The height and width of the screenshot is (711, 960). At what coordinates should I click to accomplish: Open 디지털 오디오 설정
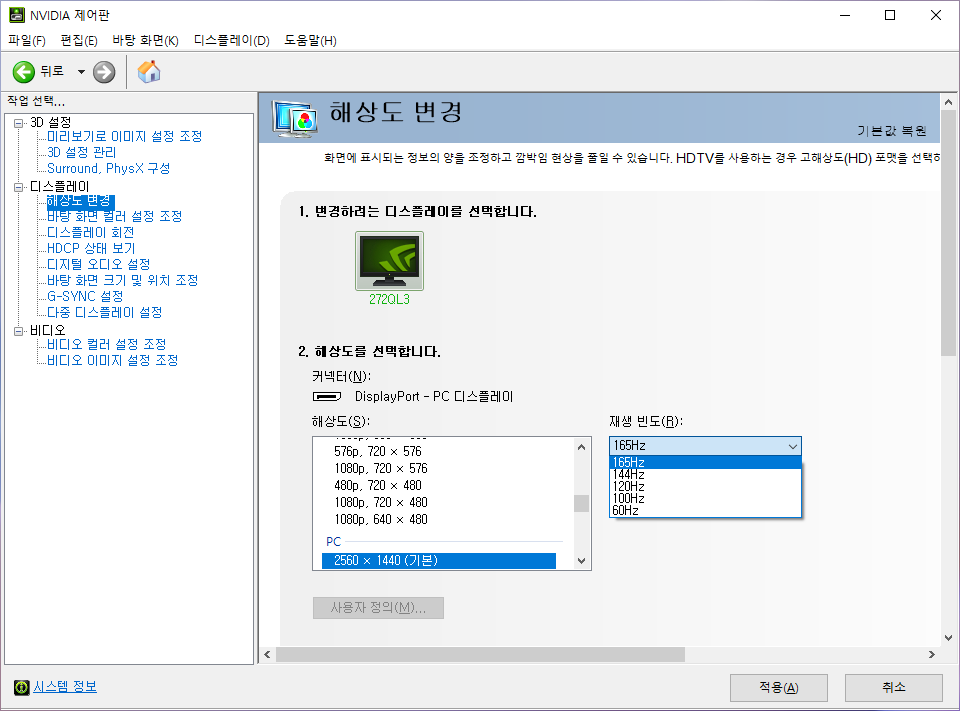(99, 264)
